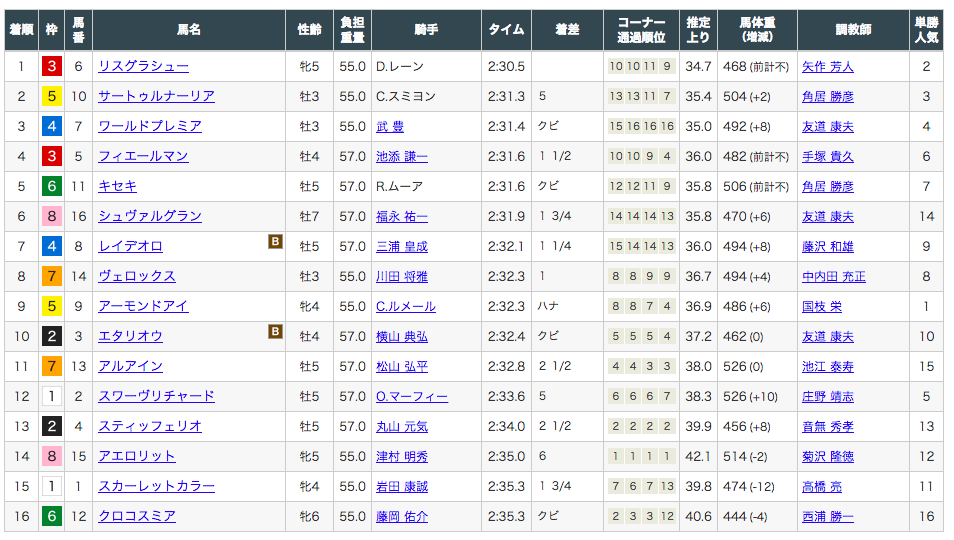954x540 pixels.
Task: Click green frame badge 6 in キセキ row
Action: point(52,186)
